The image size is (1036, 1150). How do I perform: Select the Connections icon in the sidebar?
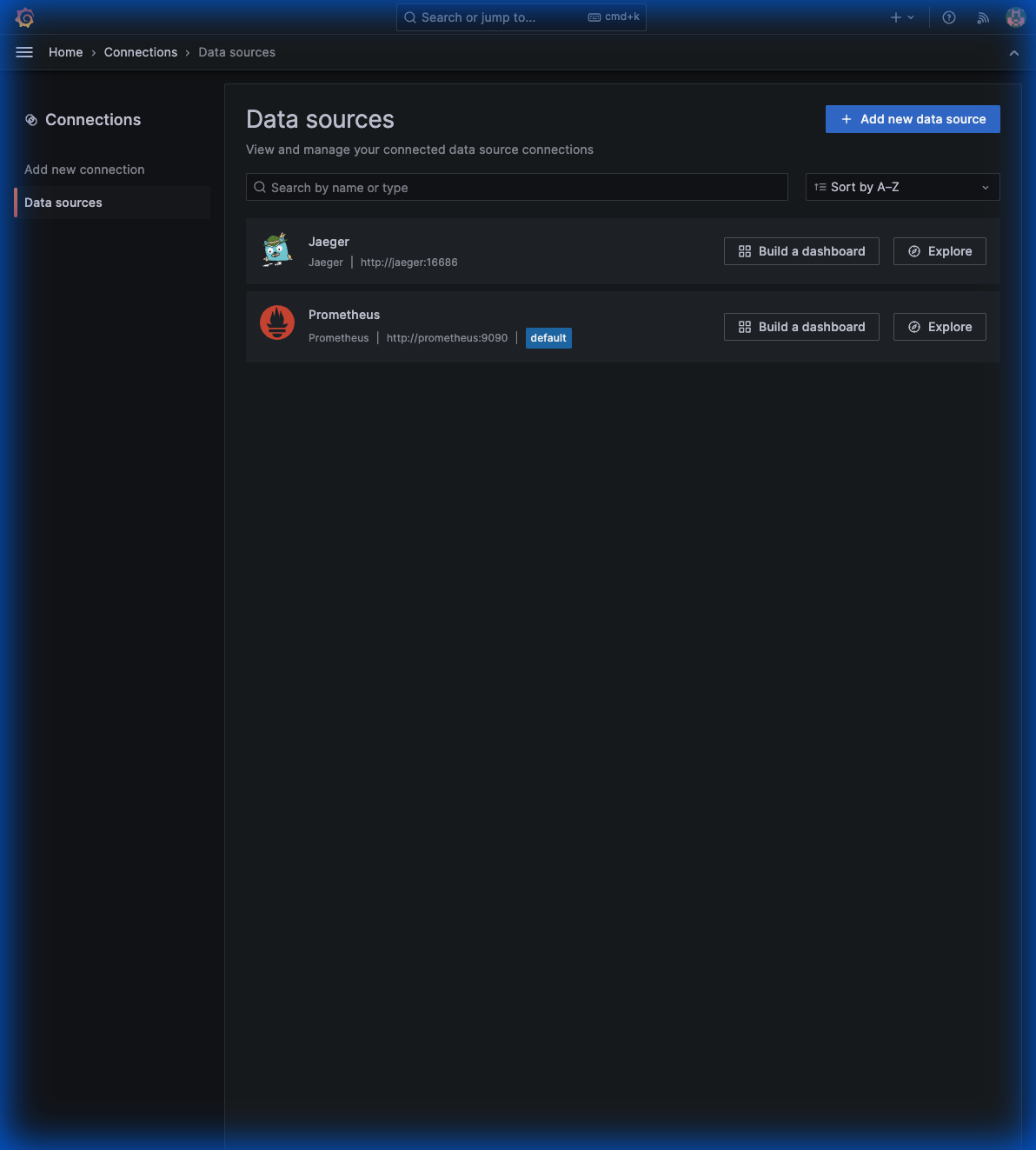click(x=31, y=119)
